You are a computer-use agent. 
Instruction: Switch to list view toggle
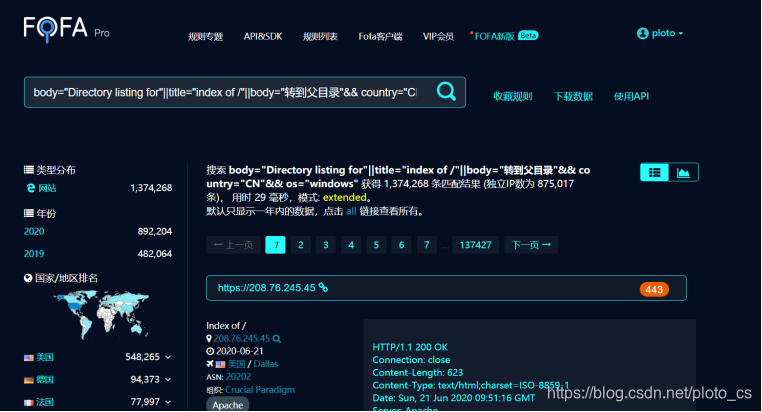click(655, 172)
